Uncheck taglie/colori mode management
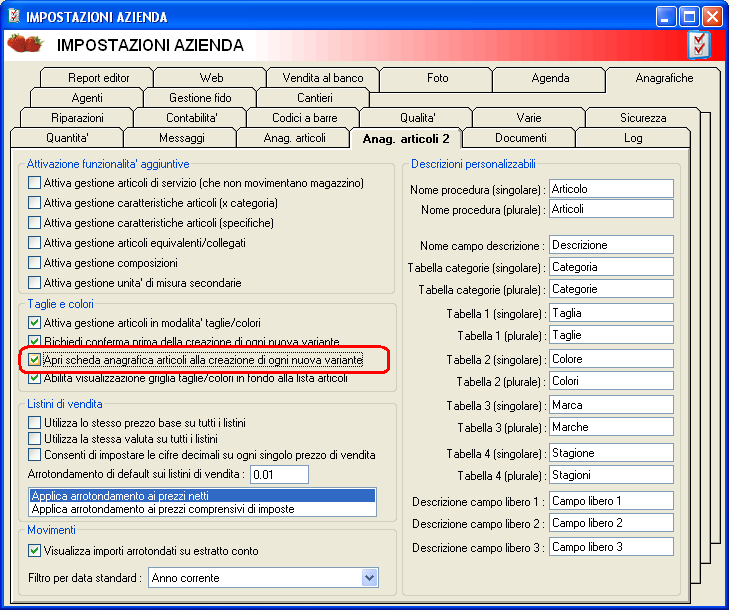The image size is (729, 610). [x=34, y=323]
